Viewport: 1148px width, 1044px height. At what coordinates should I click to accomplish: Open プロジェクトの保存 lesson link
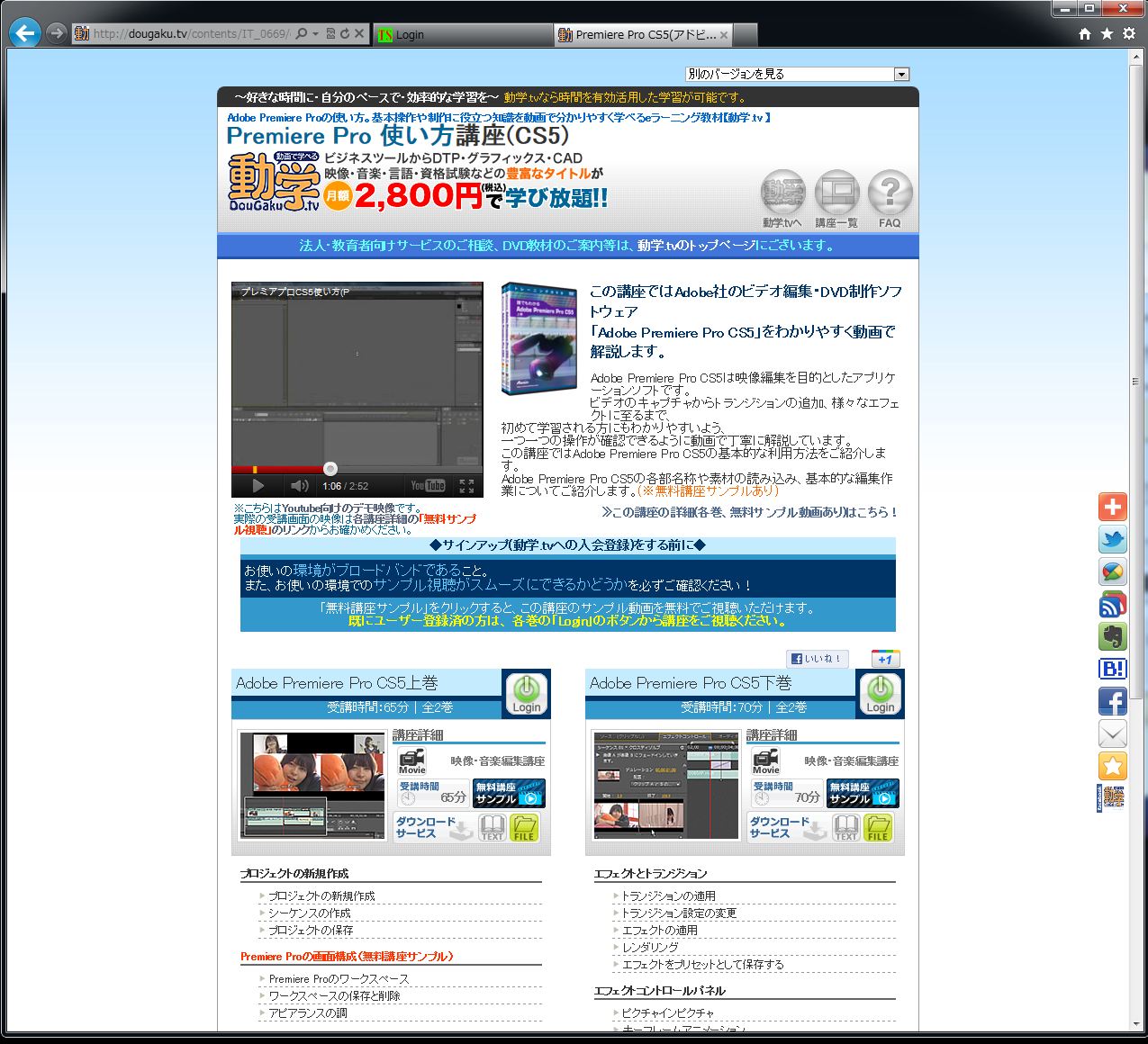coord(311,930)
